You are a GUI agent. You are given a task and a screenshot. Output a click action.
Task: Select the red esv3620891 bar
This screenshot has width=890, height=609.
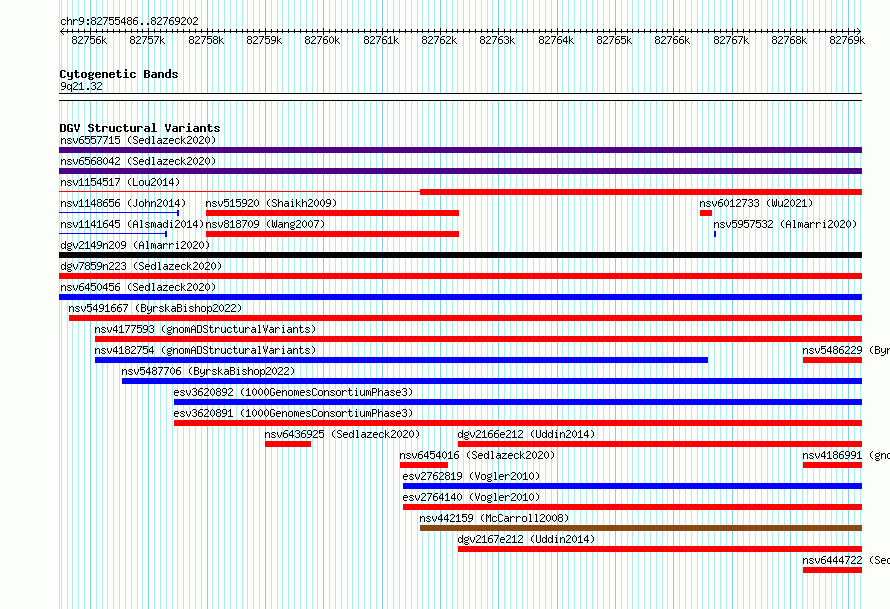(x=518, y=423)
